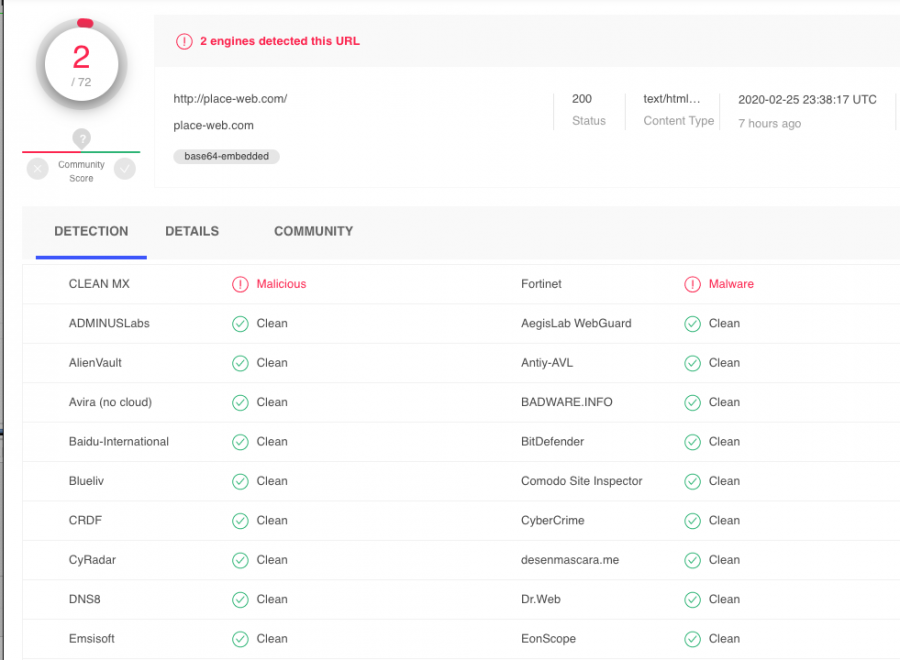The image size is (900, 660).
Task: Click the CyberCrime engine name
Action: [553, 521]
